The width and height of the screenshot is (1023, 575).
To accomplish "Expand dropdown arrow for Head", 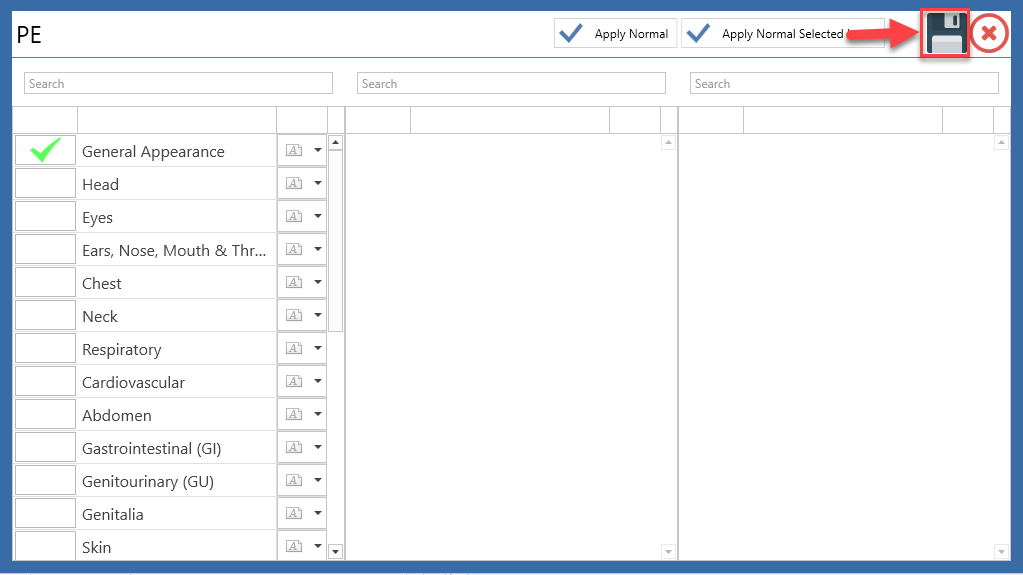I will coord(318,183).
